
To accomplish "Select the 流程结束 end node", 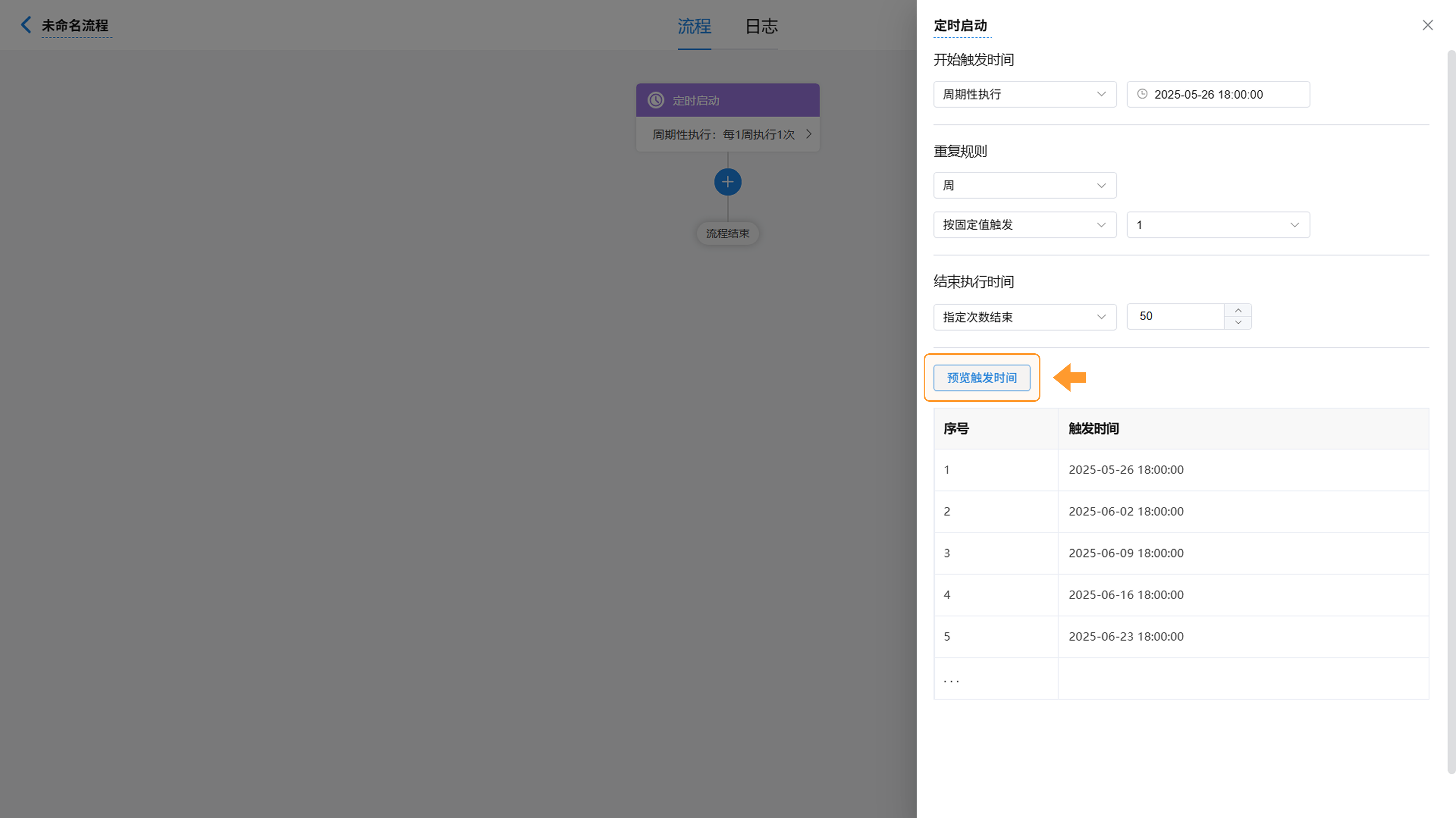I will pos(728,233).
